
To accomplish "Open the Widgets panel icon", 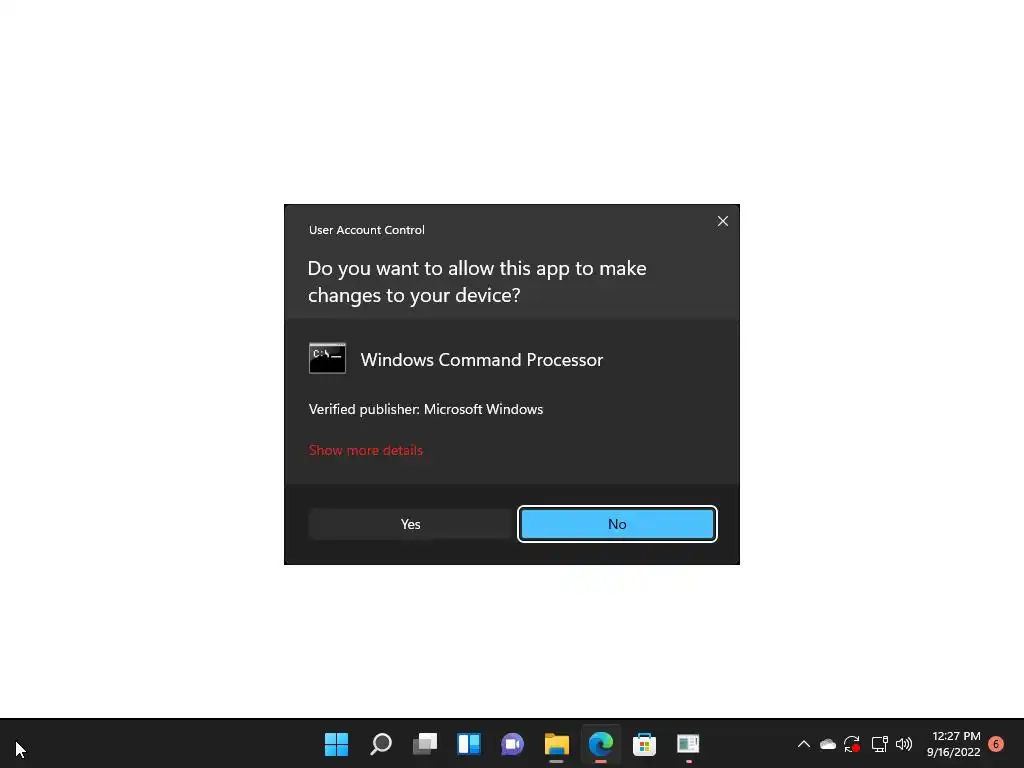I will click(x=469, y=744).
